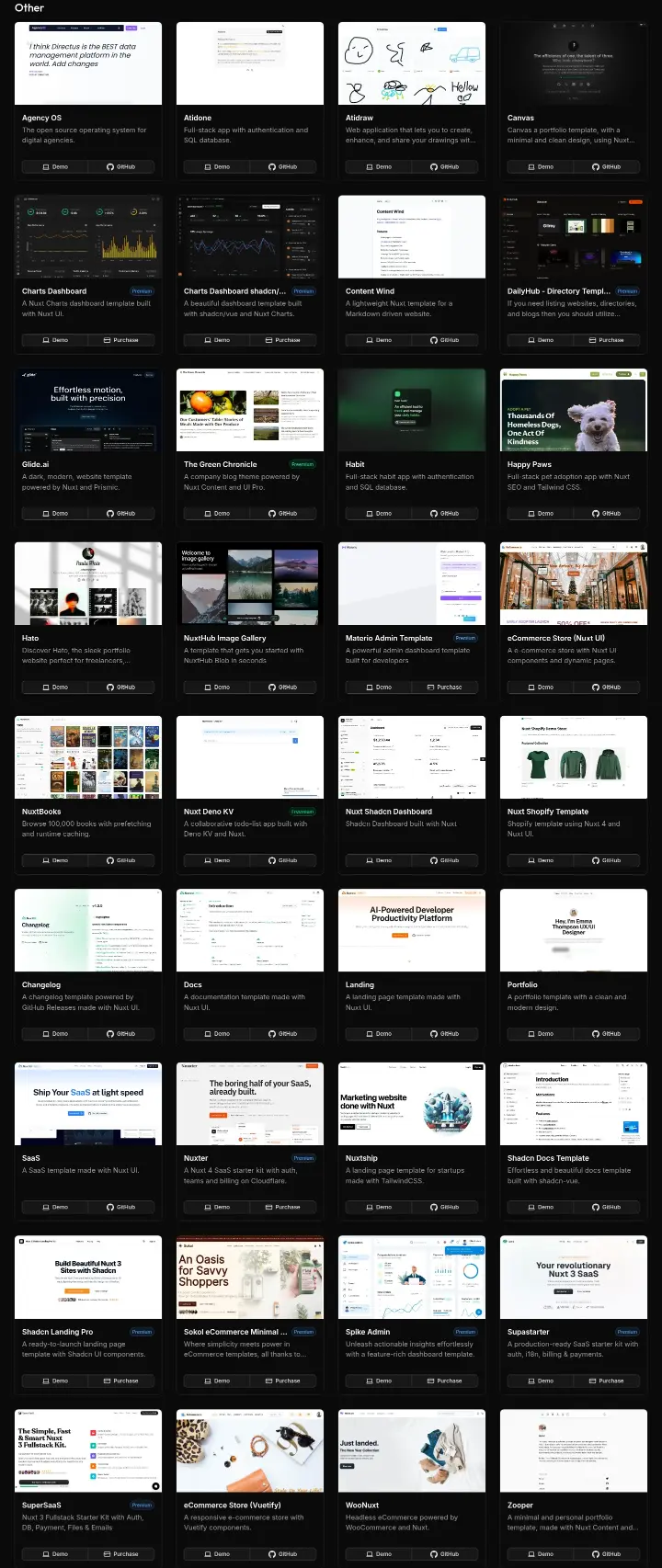This screenshot has width=662, height=1568.
Task: Click the 'Other' section heading
Action: coord(29,7)
